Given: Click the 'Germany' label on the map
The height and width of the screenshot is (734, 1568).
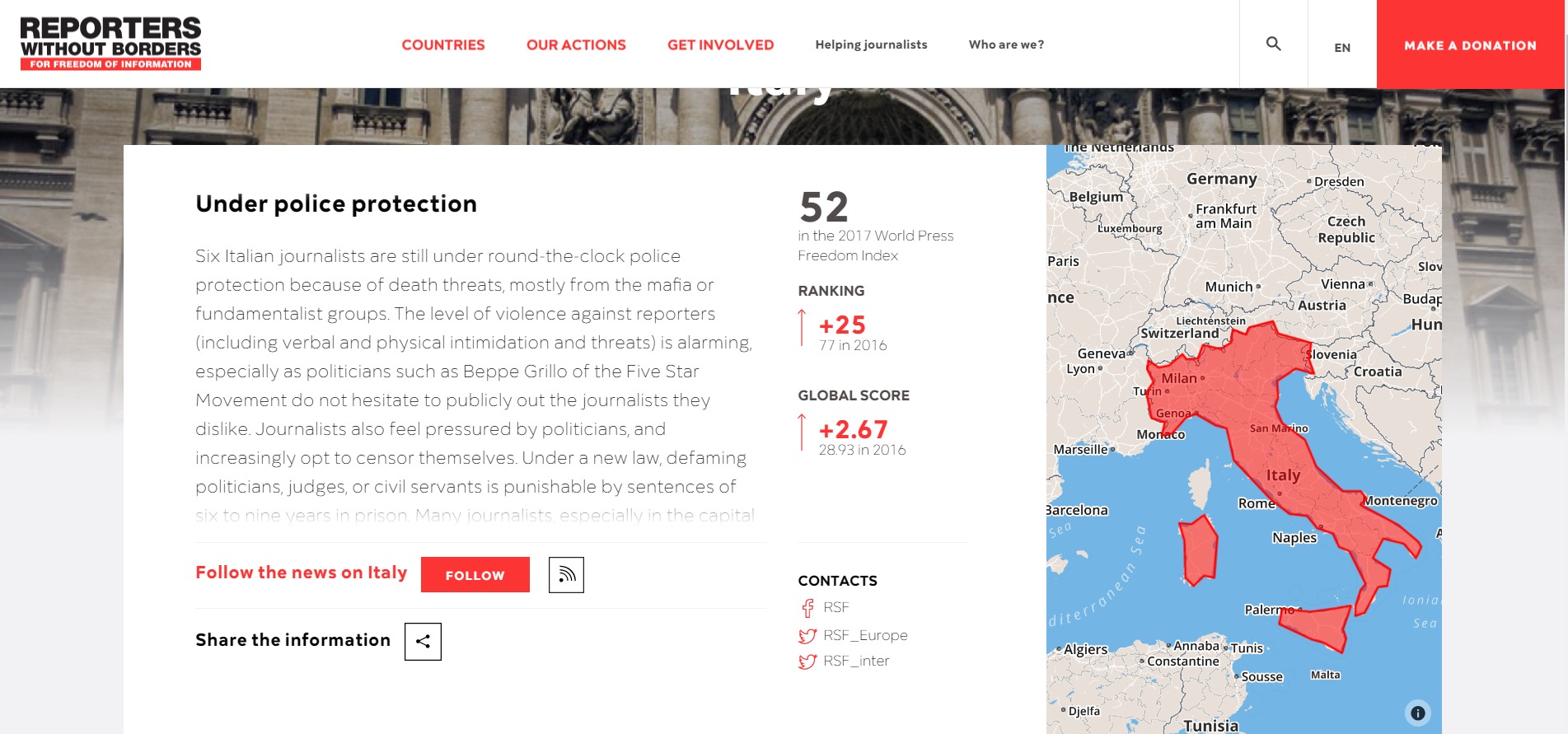Looking at the screenshot, I should [1222, 179].
